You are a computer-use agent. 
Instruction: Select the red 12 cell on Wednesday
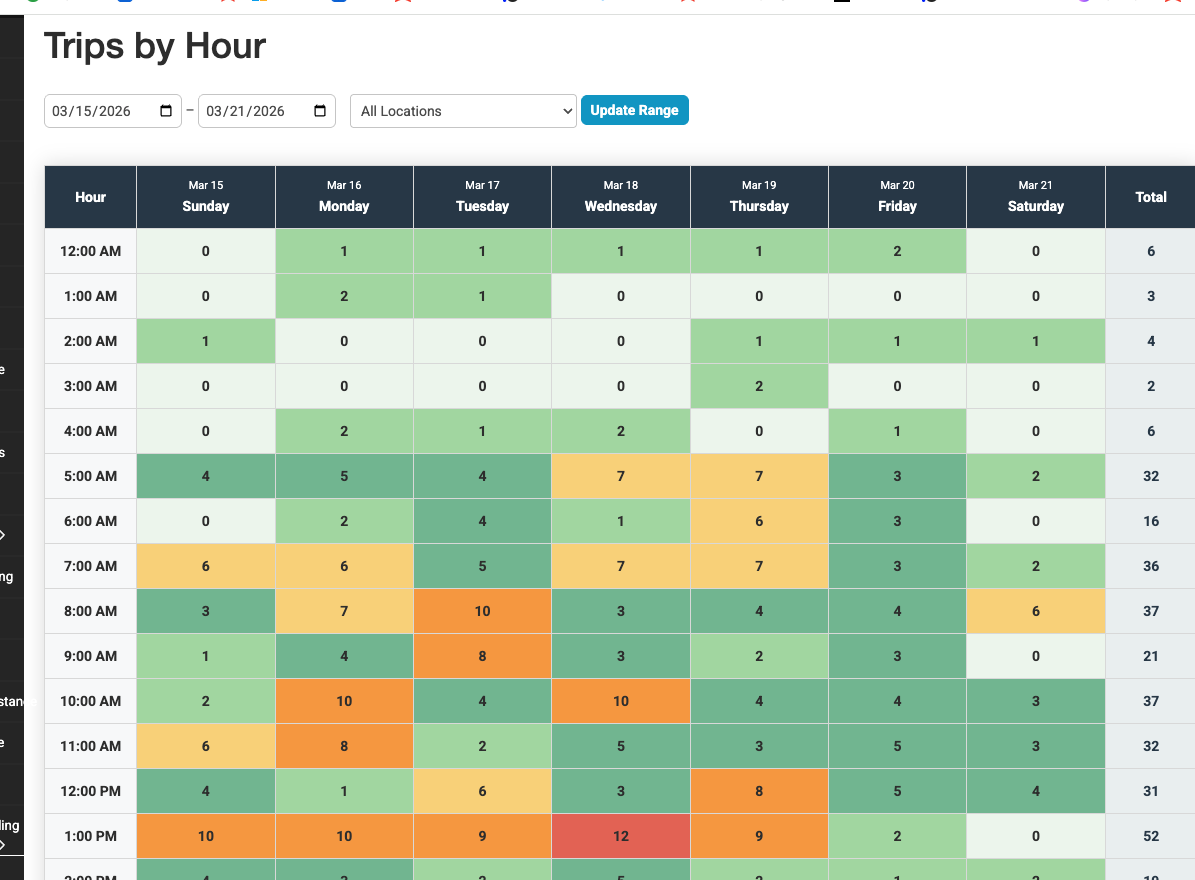point(620,836)
